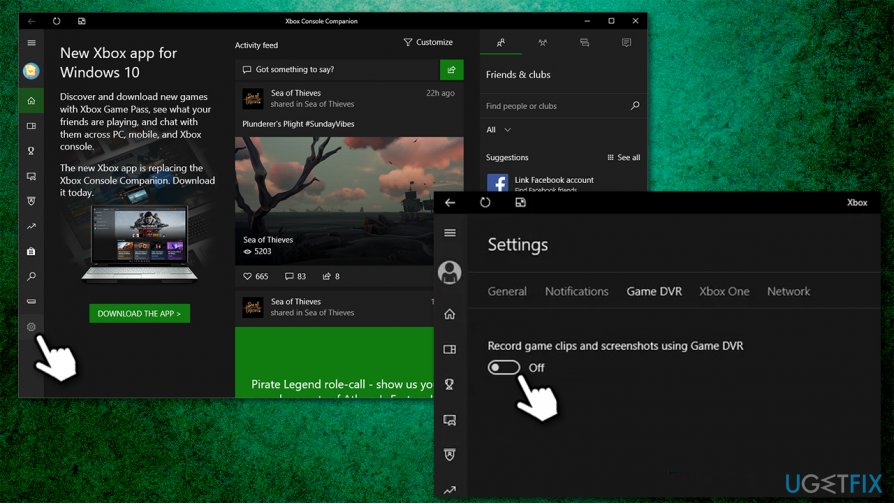894x504 pixels.
Task: Go Home from Xbox Settings sidebar
Action: 450,314
